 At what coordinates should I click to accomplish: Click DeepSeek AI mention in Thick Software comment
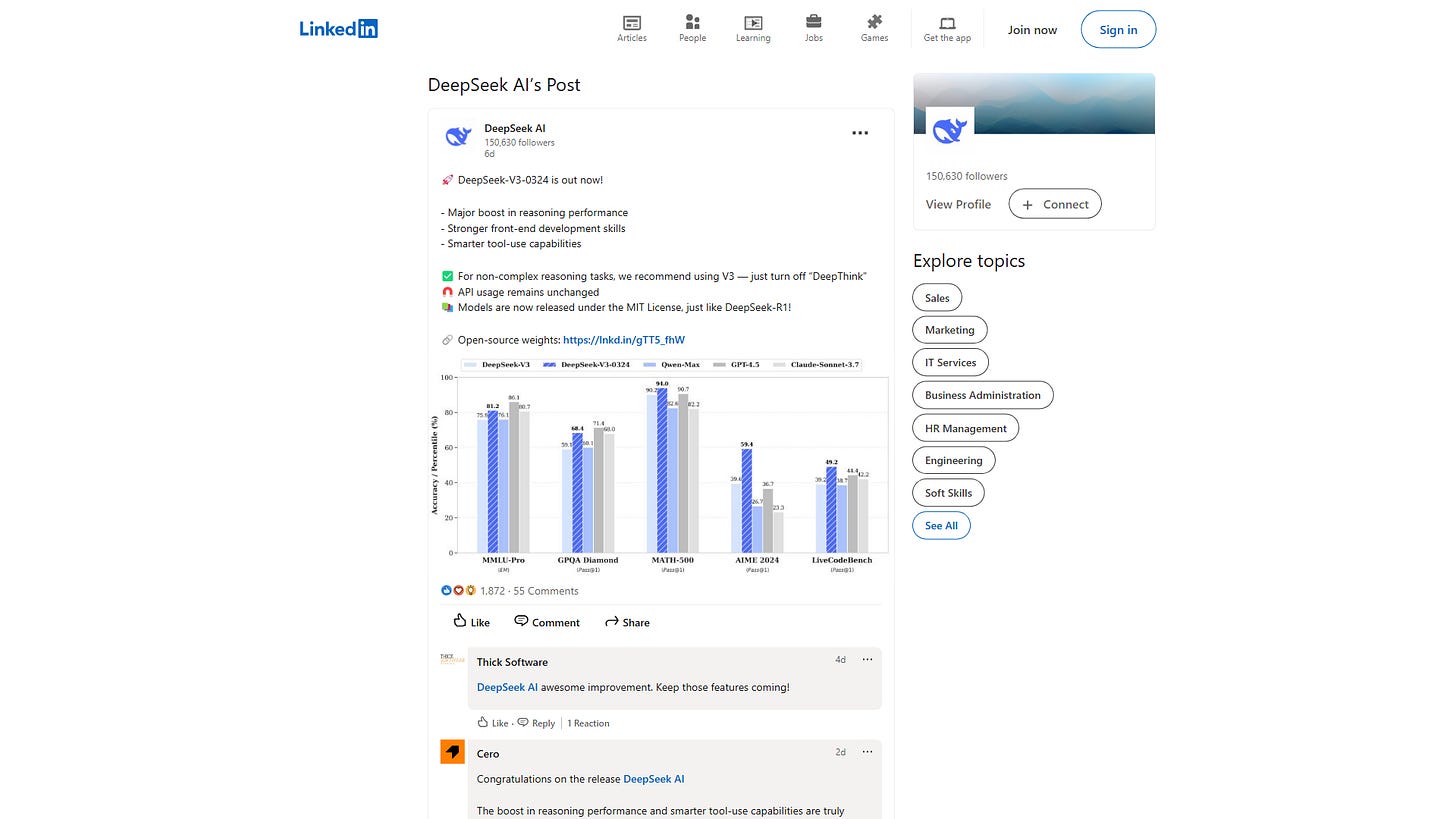coord(507,687)
